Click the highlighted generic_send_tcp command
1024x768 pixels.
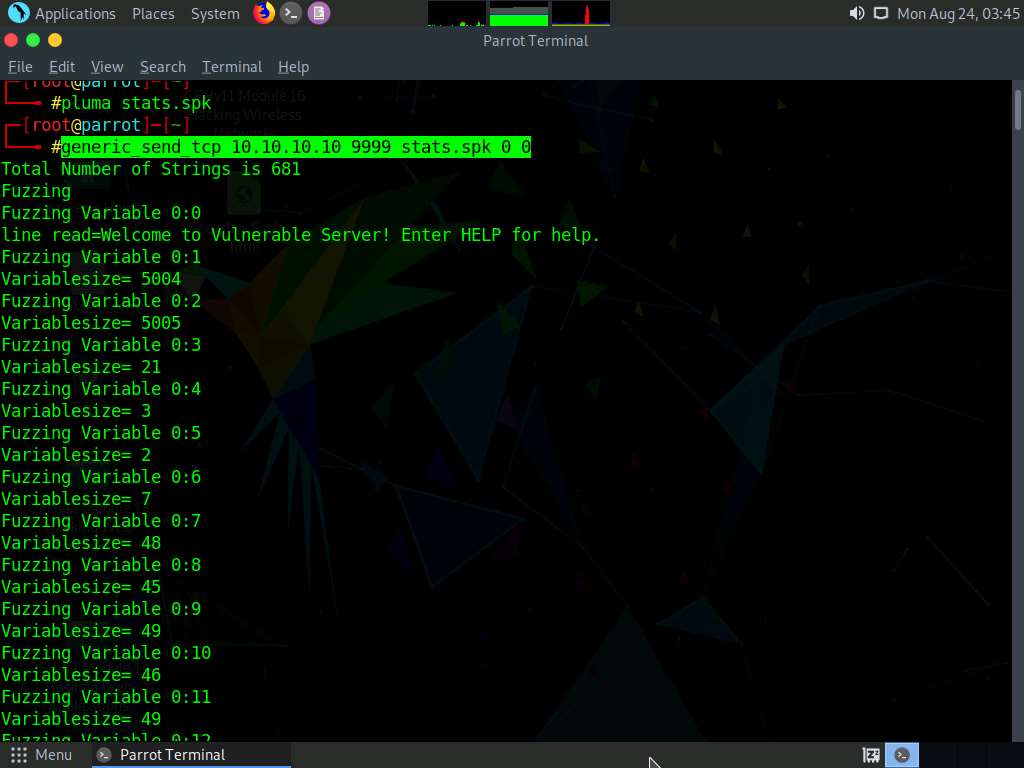point(296,147)
